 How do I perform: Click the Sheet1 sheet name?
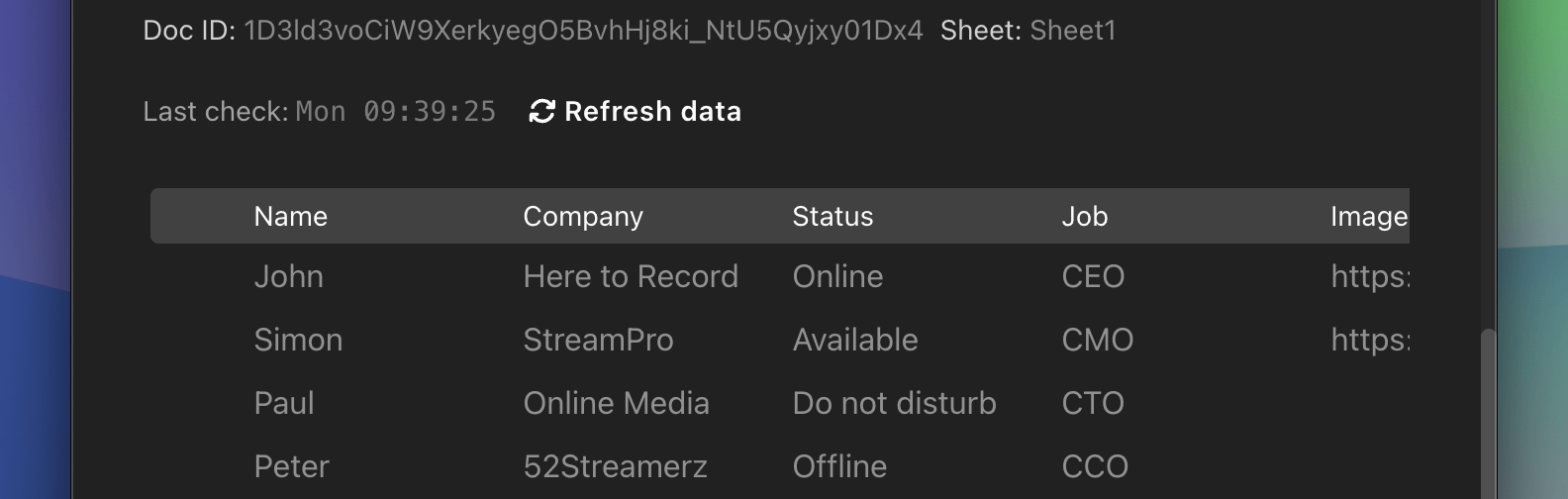(x=1072, y=31)
